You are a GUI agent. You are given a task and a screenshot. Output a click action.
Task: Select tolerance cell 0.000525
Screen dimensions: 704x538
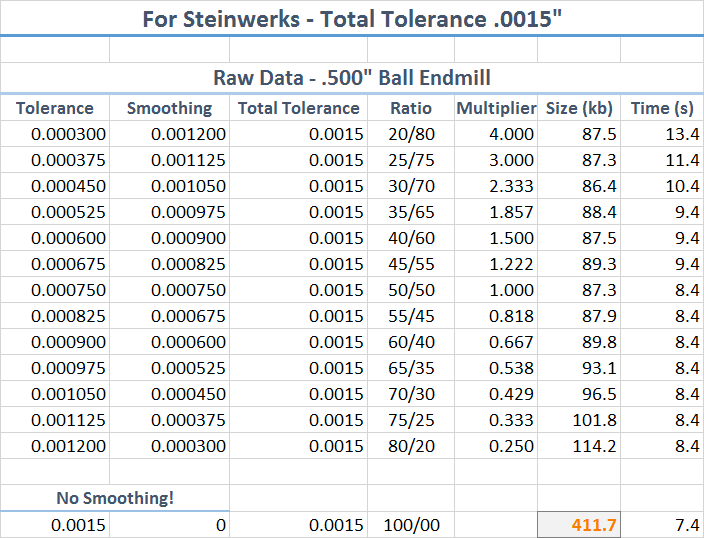pos(55,212)
